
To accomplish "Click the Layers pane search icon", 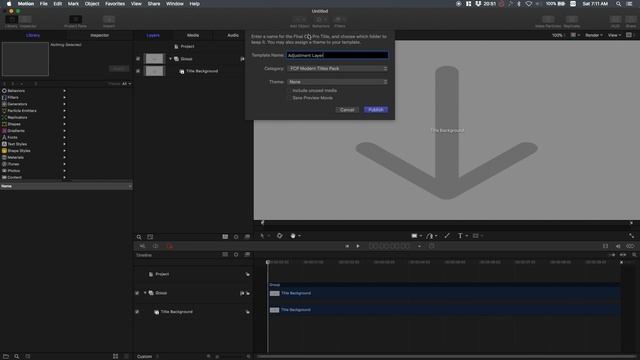I will pos(139,237).
